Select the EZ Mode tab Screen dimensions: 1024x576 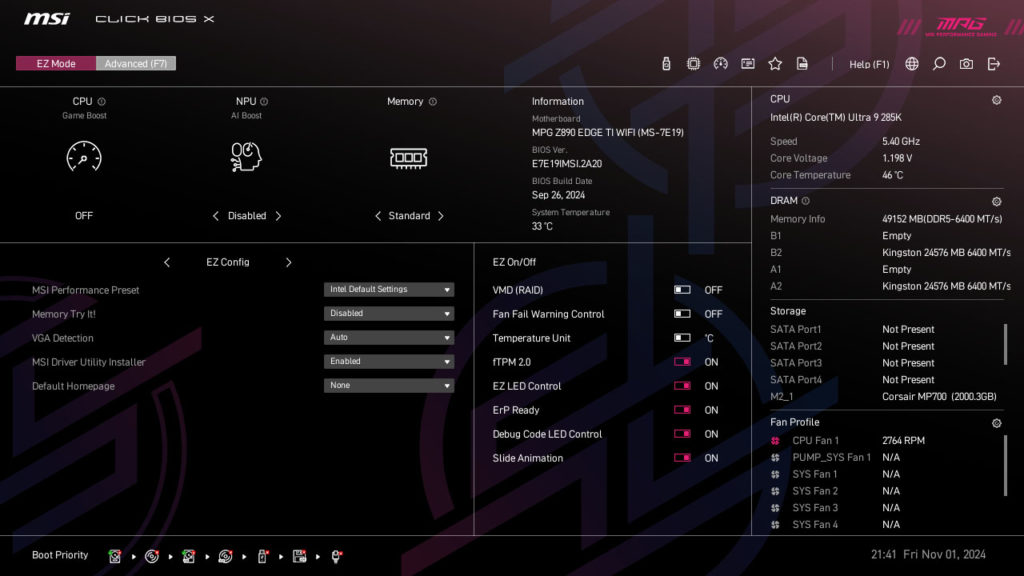tap(55, 63)
